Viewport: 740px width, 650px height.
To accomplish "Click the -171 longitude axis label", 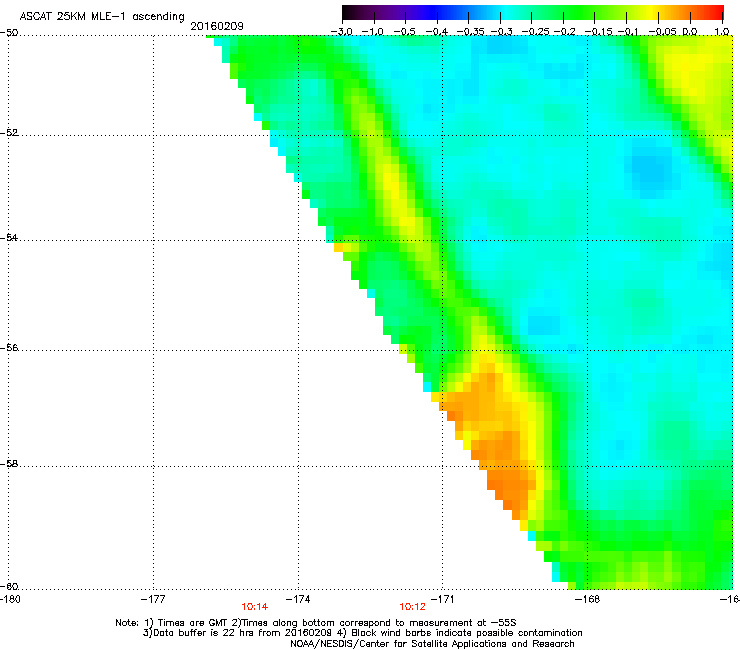I will (x=442, y=599).
